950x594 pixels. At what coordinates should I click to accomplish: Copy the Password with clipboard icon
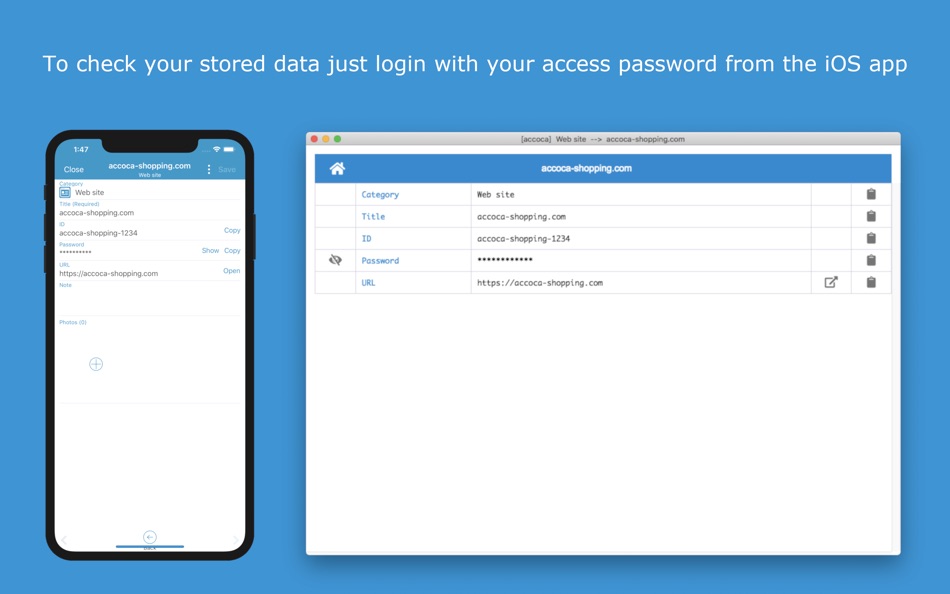[871, 260]
